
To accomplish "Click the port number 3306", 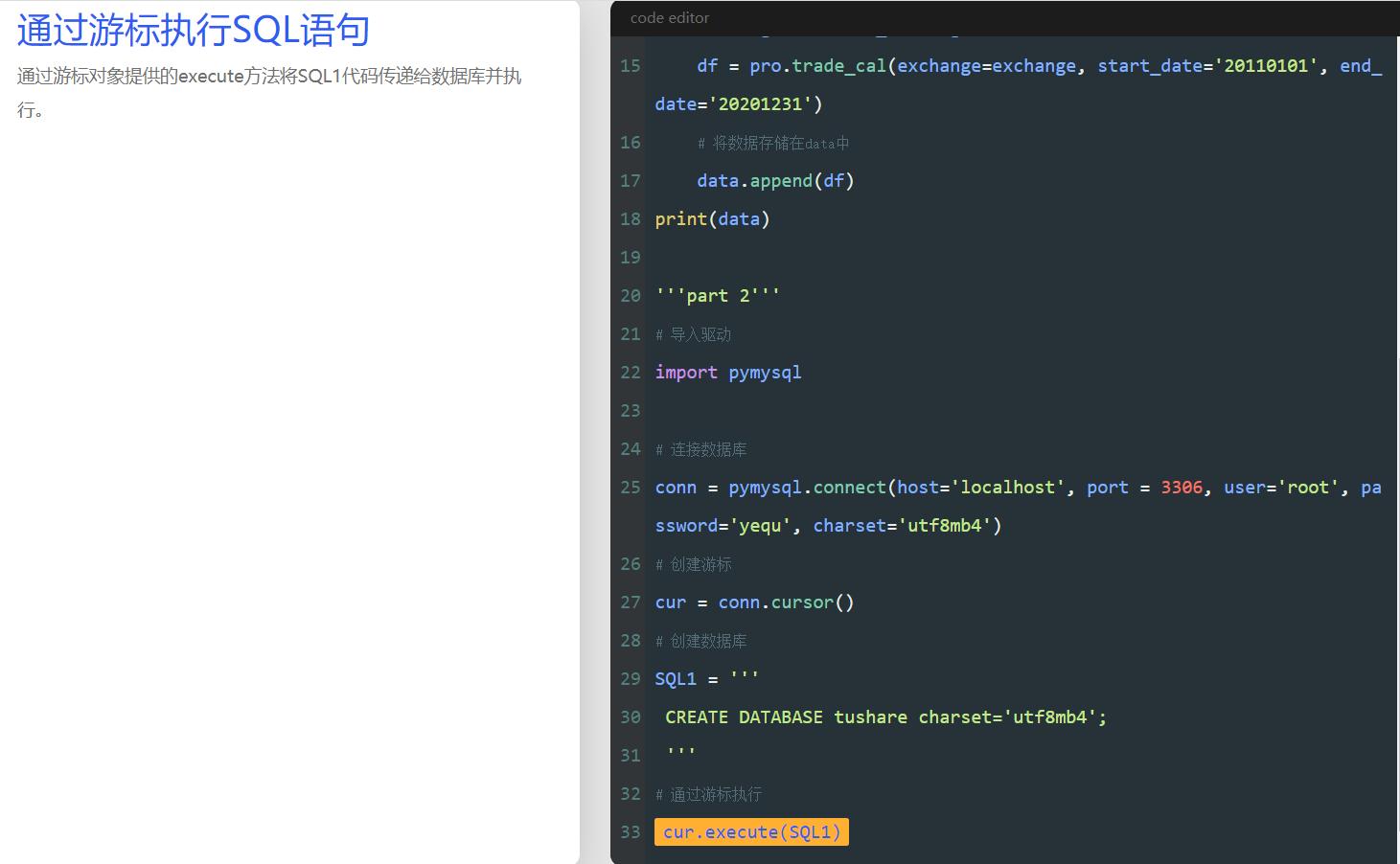I will click(x=1182, y=488).
